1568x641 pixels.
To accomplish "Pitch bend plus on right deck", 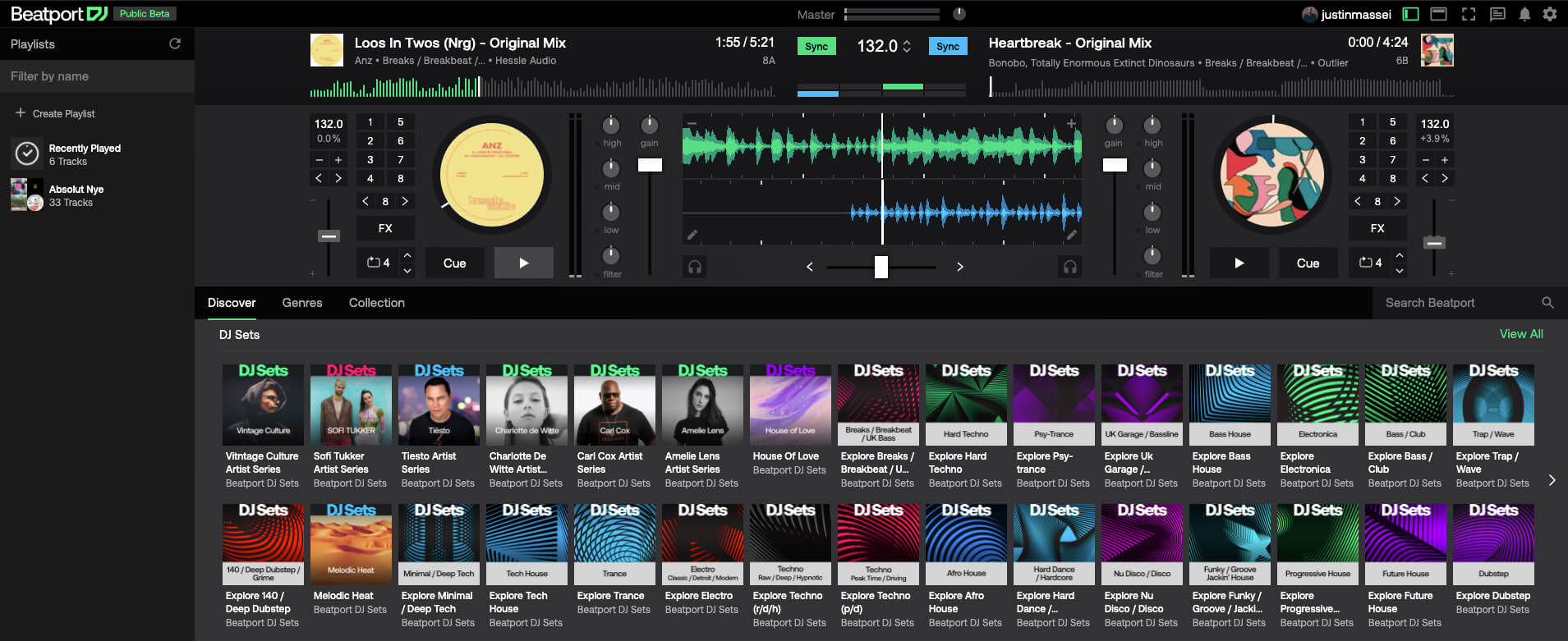I will [1444, 160].
